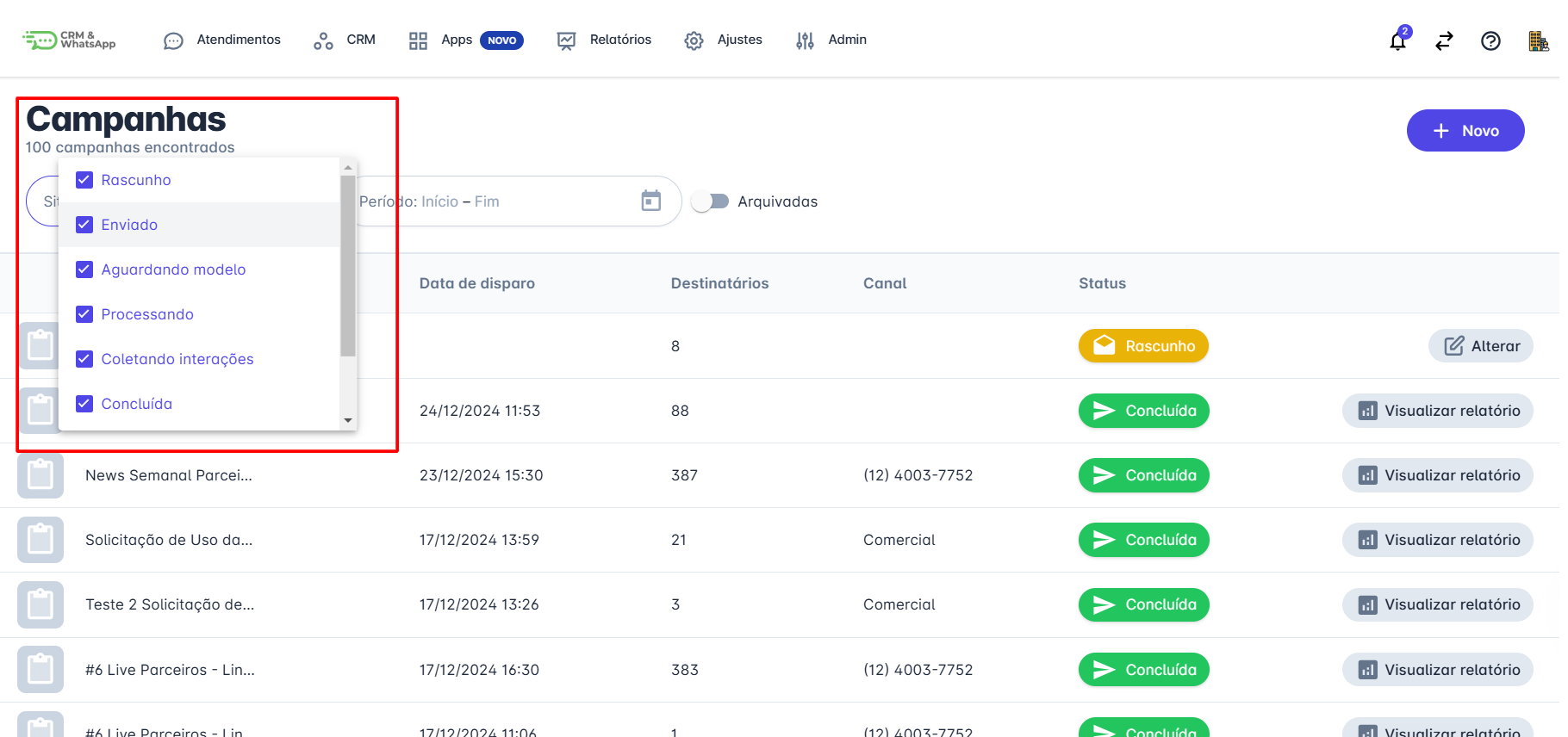This screenshot has width=1568, height=737.
Task: Create a new campaign with Novo button
Action: pyautogui.click(x=1465, y=131)
